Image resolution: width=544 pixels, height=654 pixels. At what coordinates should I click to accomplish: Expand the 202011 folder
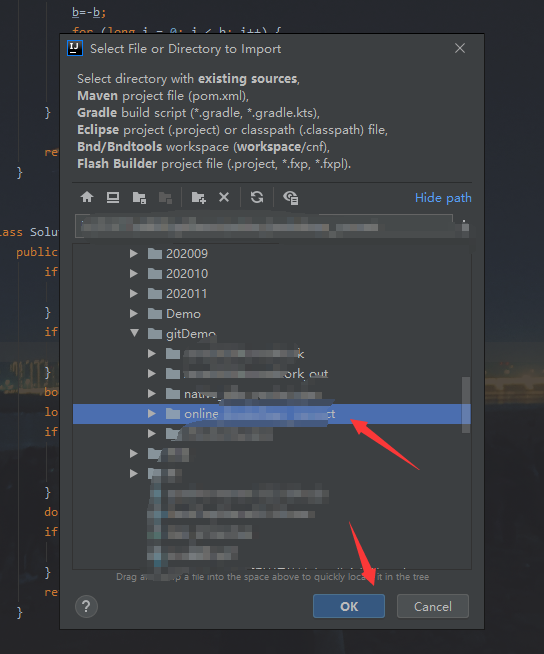133,293
